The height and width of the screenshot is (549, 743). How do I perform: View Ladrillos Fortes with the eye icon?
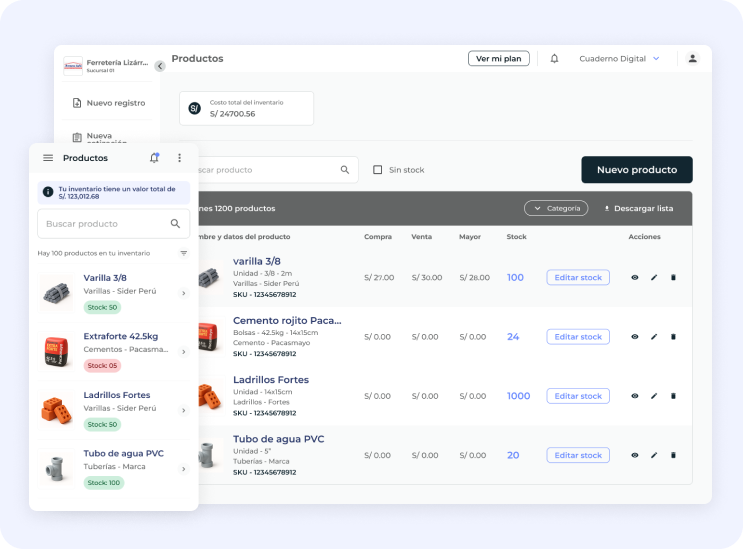(634, 396)
